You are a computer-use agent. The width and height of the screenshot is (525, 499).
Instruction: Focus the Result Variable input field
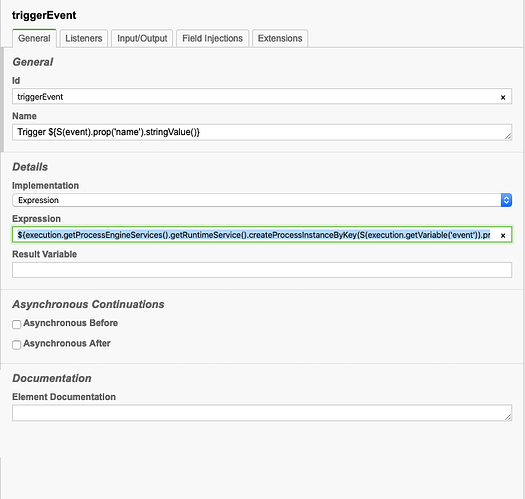pyautogui.click(x=262, y=270)
